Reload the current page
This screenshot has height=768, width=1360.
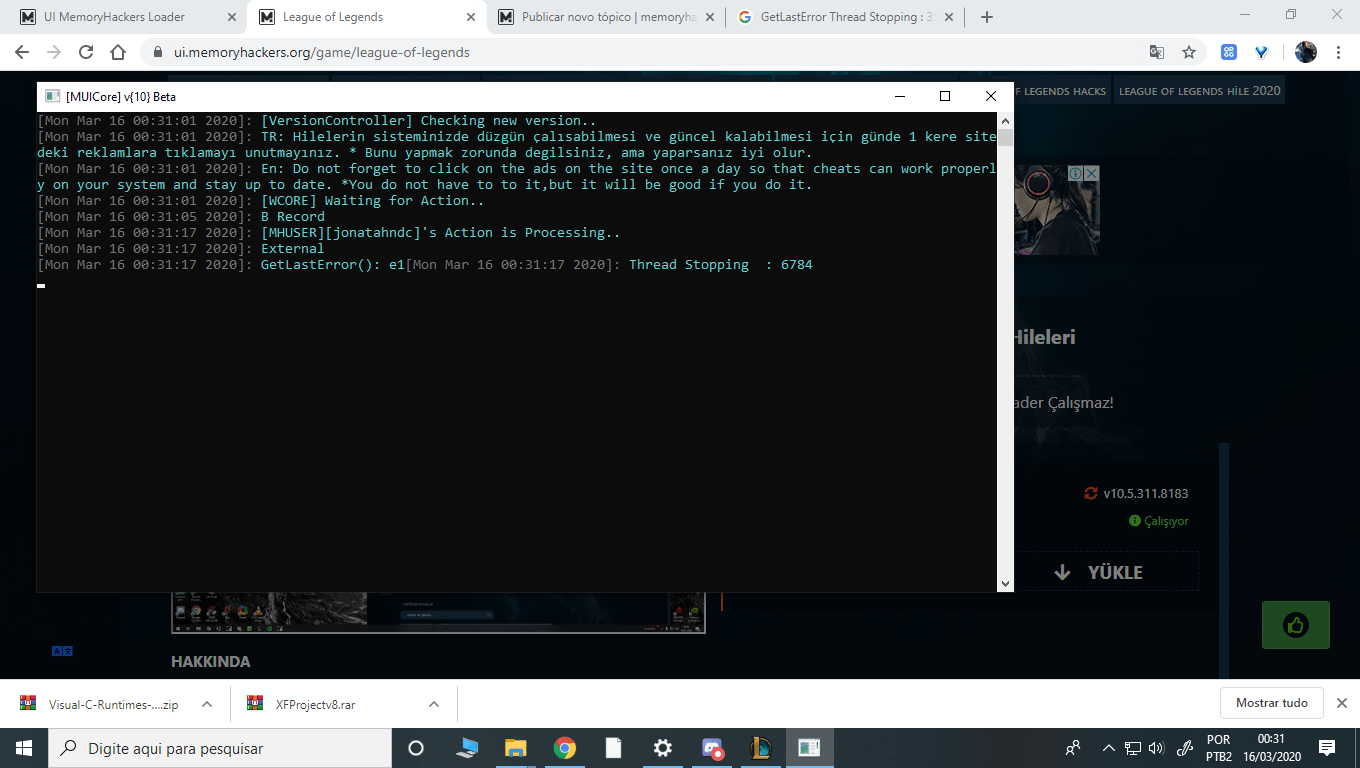point(86,52)
